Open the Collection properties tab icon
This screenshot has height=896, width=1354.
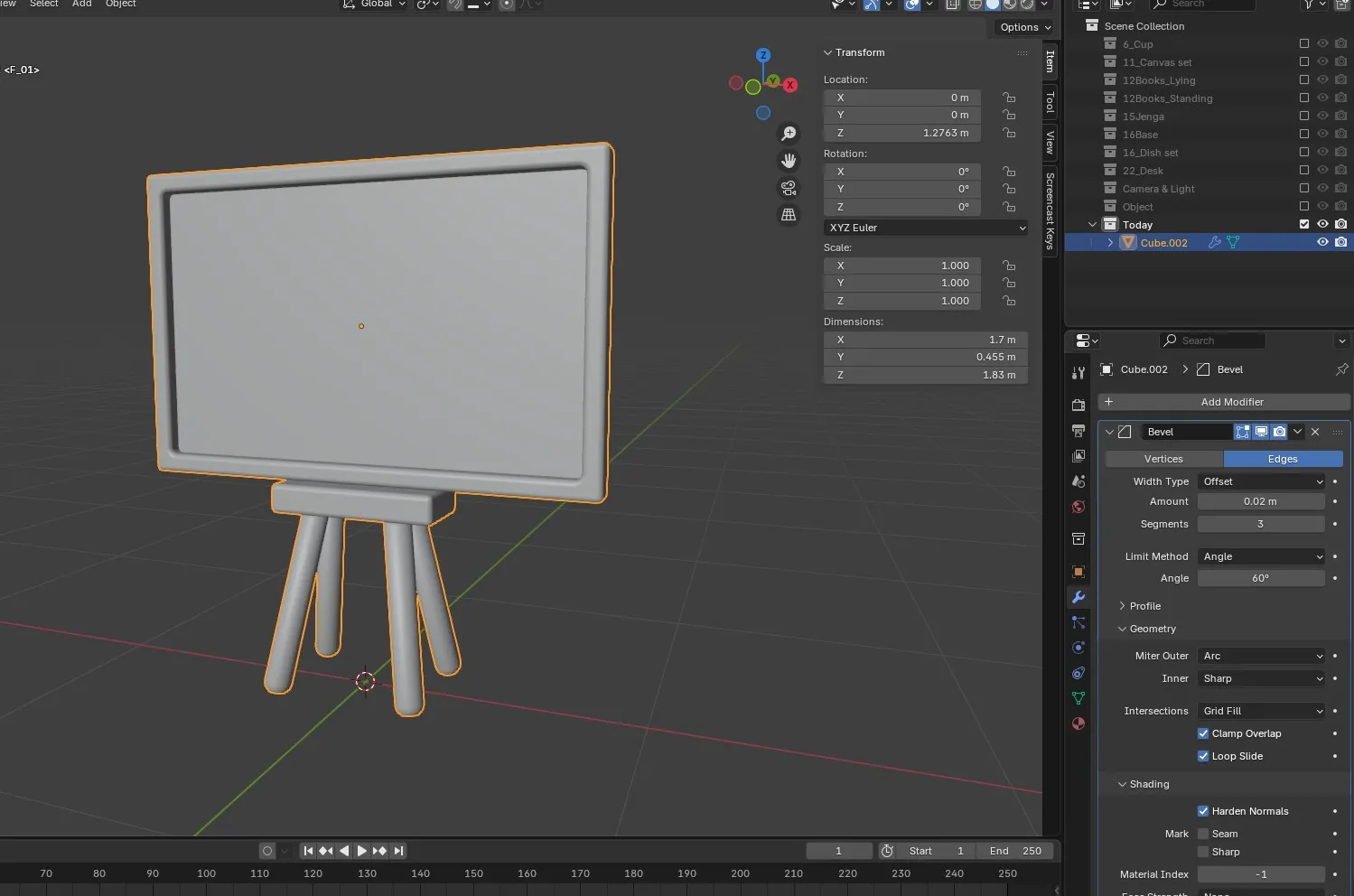tap(1078, 539)
